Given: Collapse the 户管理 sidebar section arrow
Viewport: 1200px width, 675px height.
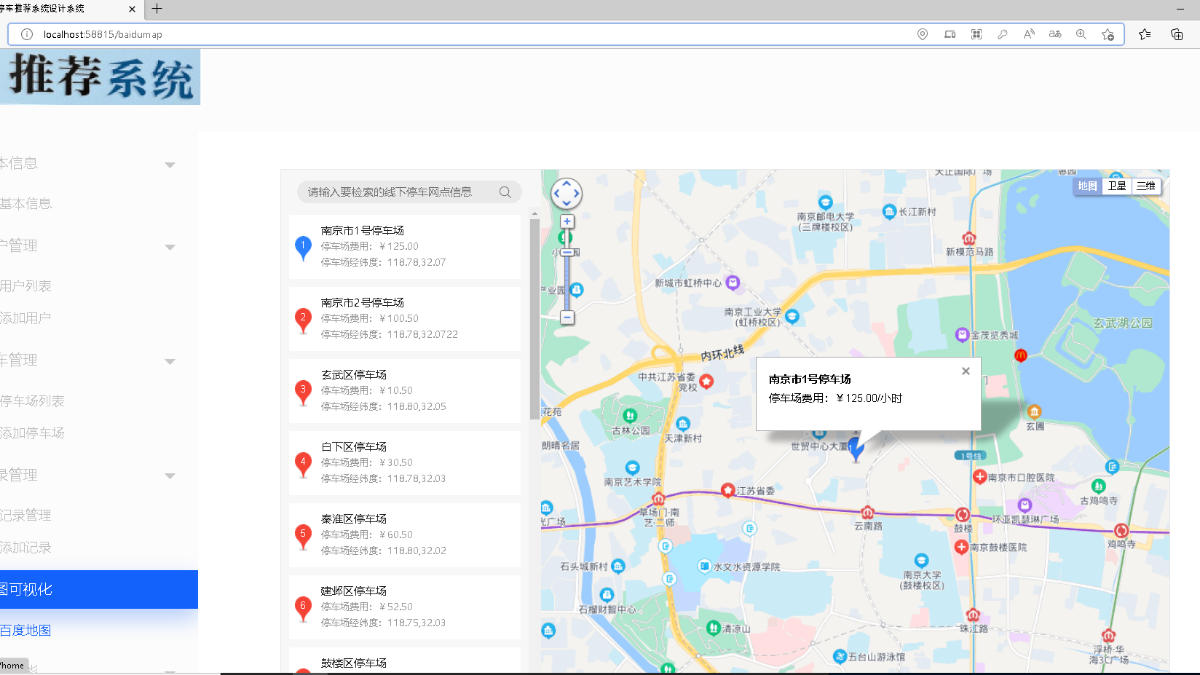Looking at the screenshot, I should (170, 247).
